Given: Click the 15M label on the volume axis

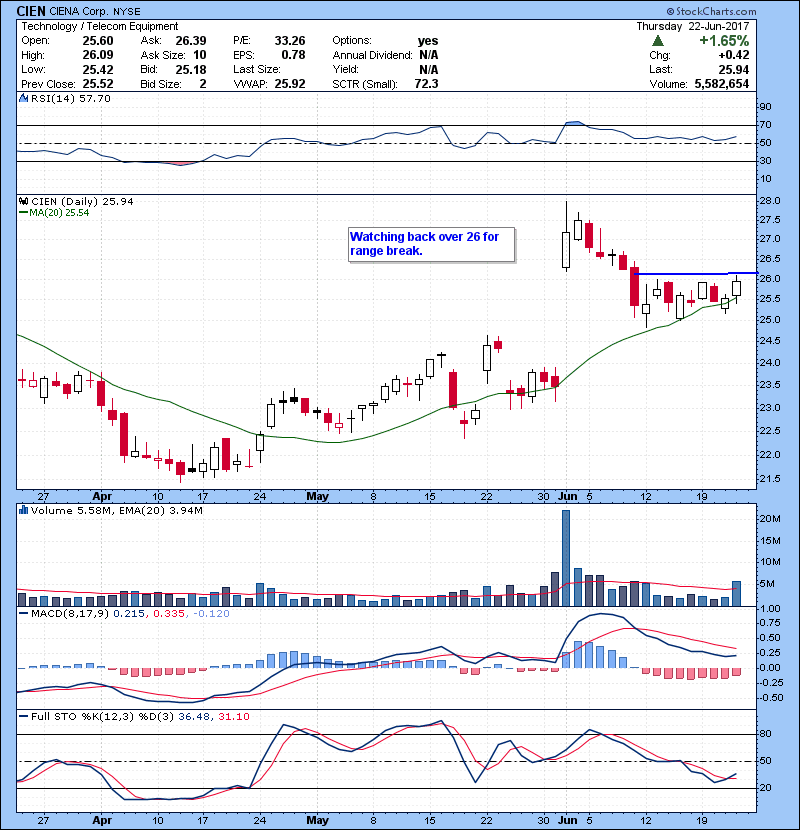Looking at the screenshot, I should tap(770, 541).
